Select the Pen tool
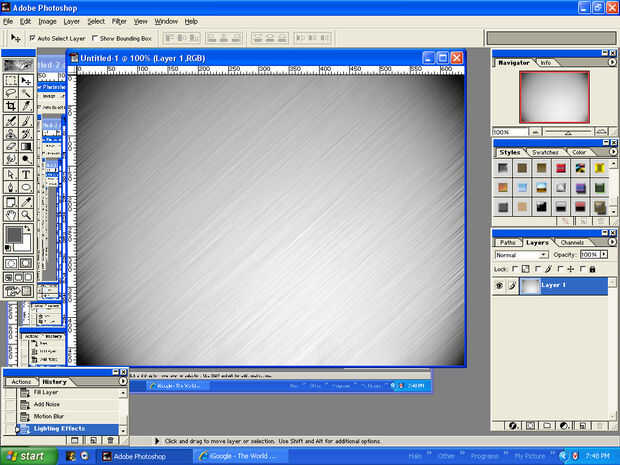Screen dimensions: 620x465 [x=11, y=187]
